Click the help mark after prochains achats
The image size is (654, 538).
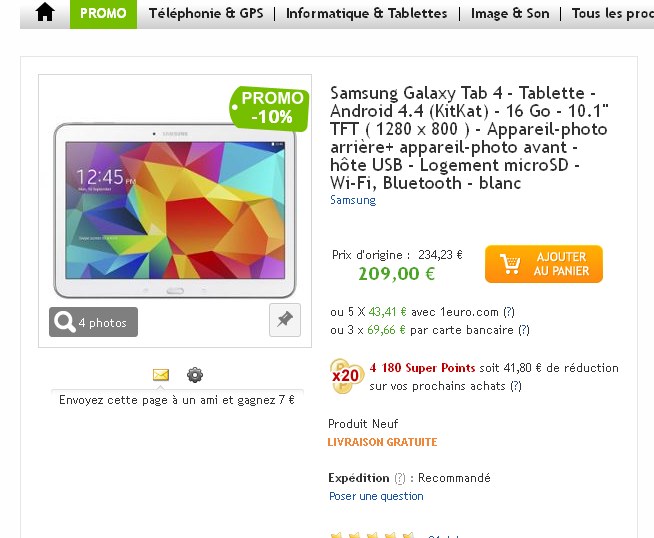click(x=516, y=386)
